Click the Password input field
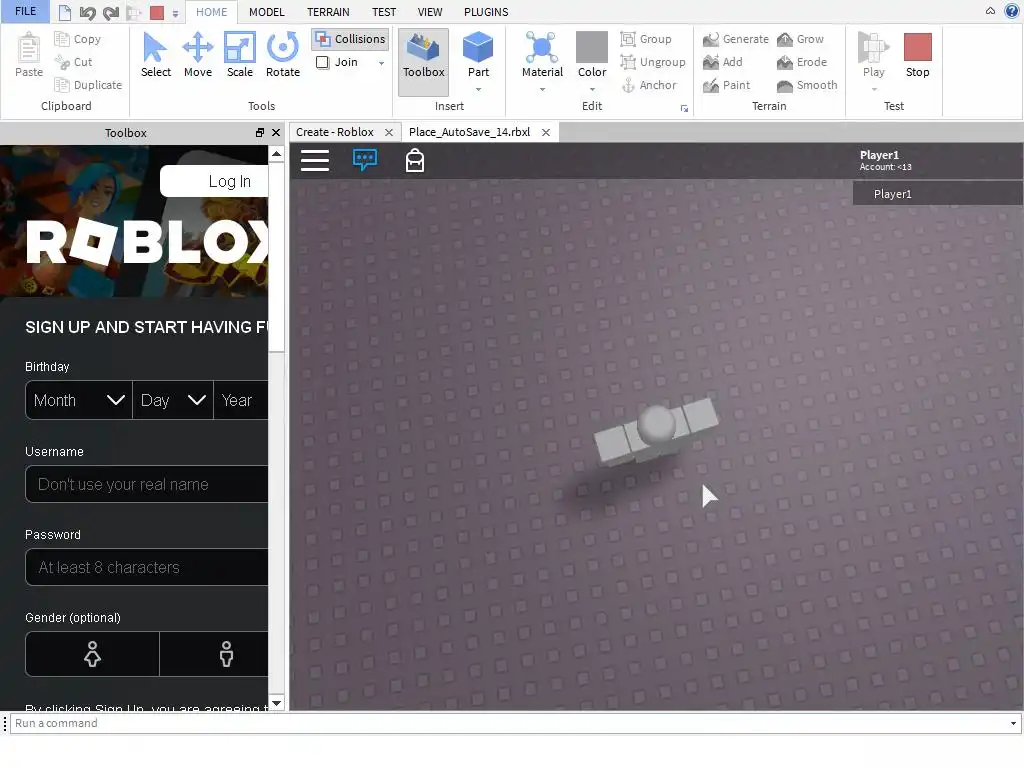Viewport: 1024px width, 768px height. pos(146,568)
